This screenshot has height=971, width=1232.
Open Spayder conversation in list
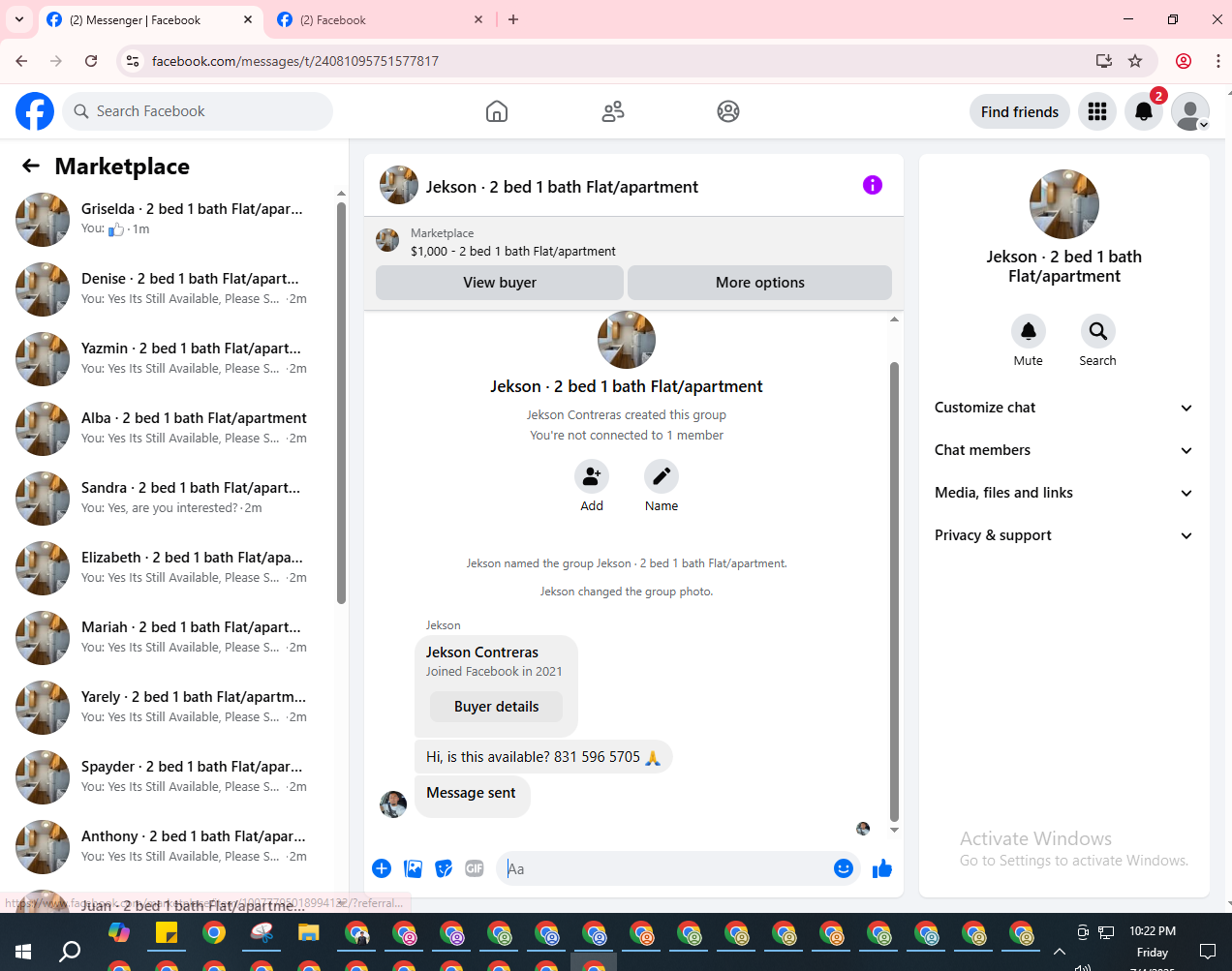pyautogui.click(x=171, y=777)
